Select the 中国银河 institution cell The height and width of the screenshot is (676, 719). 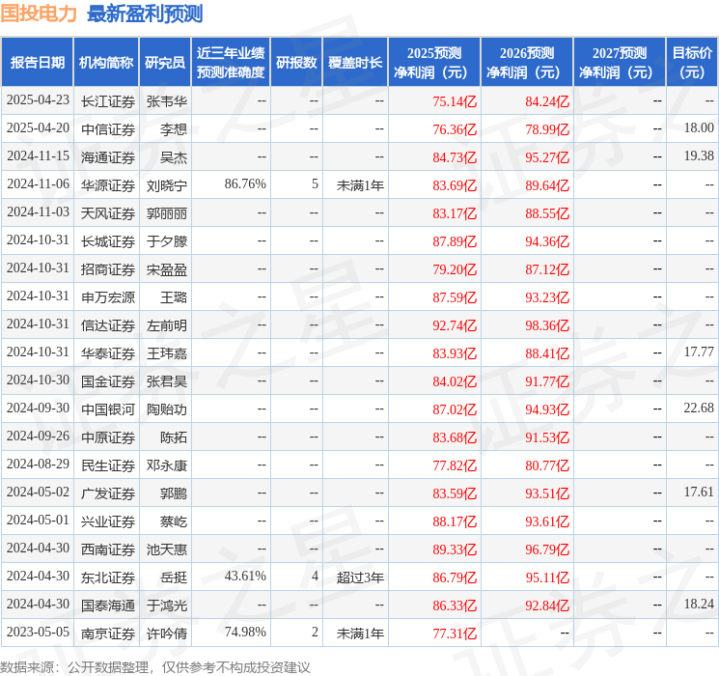tap(108, 409)
